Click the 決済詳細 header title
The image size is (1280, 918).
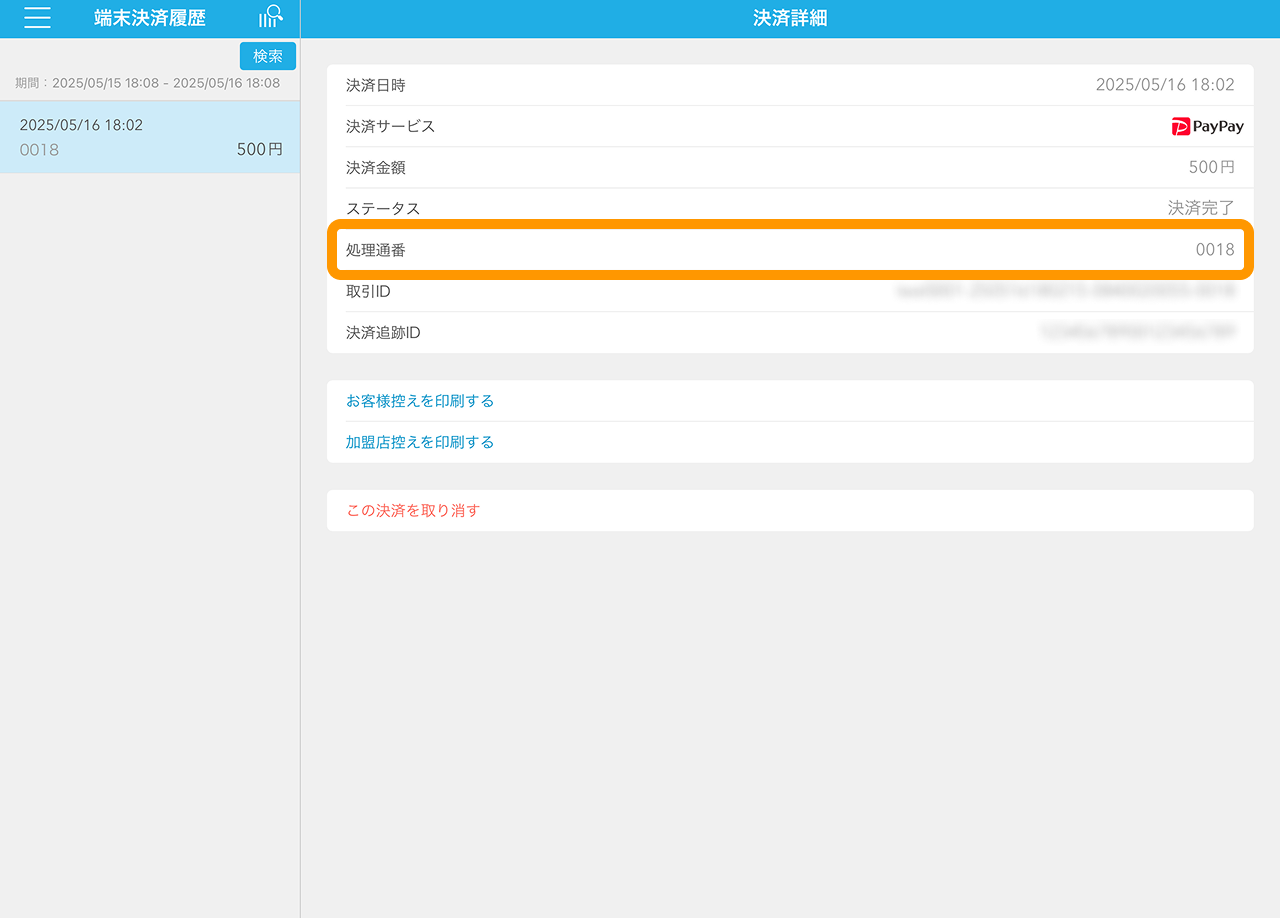(x=790, y=18)
